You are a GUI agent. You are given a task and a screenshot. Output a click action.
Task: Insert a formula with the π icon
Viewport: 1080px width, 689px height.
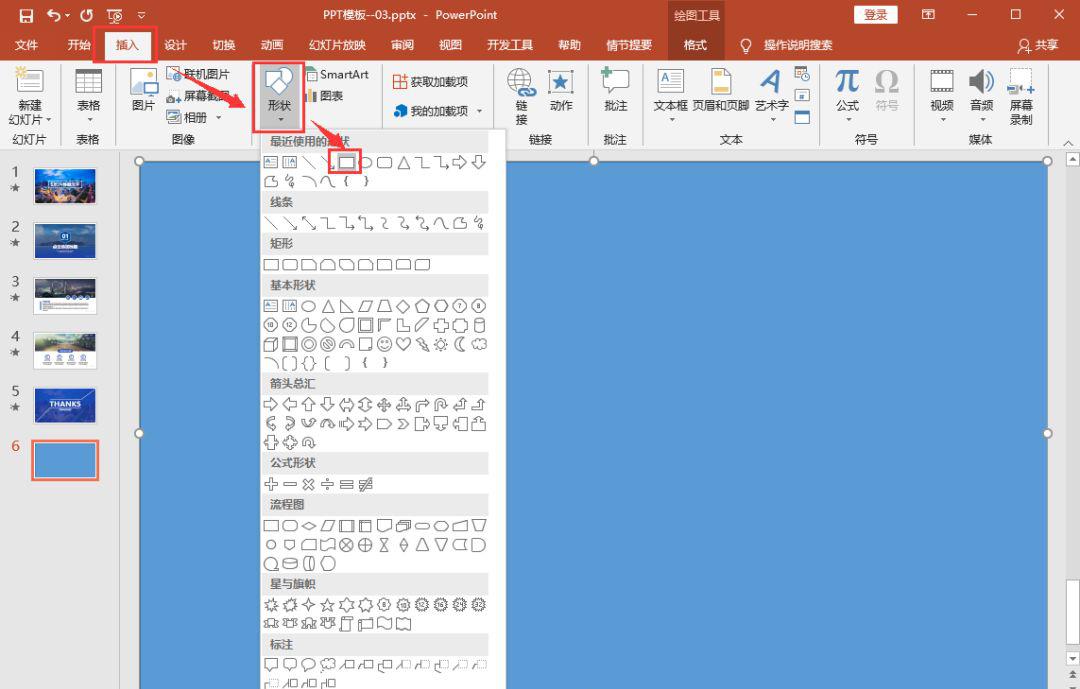[847, 82]
